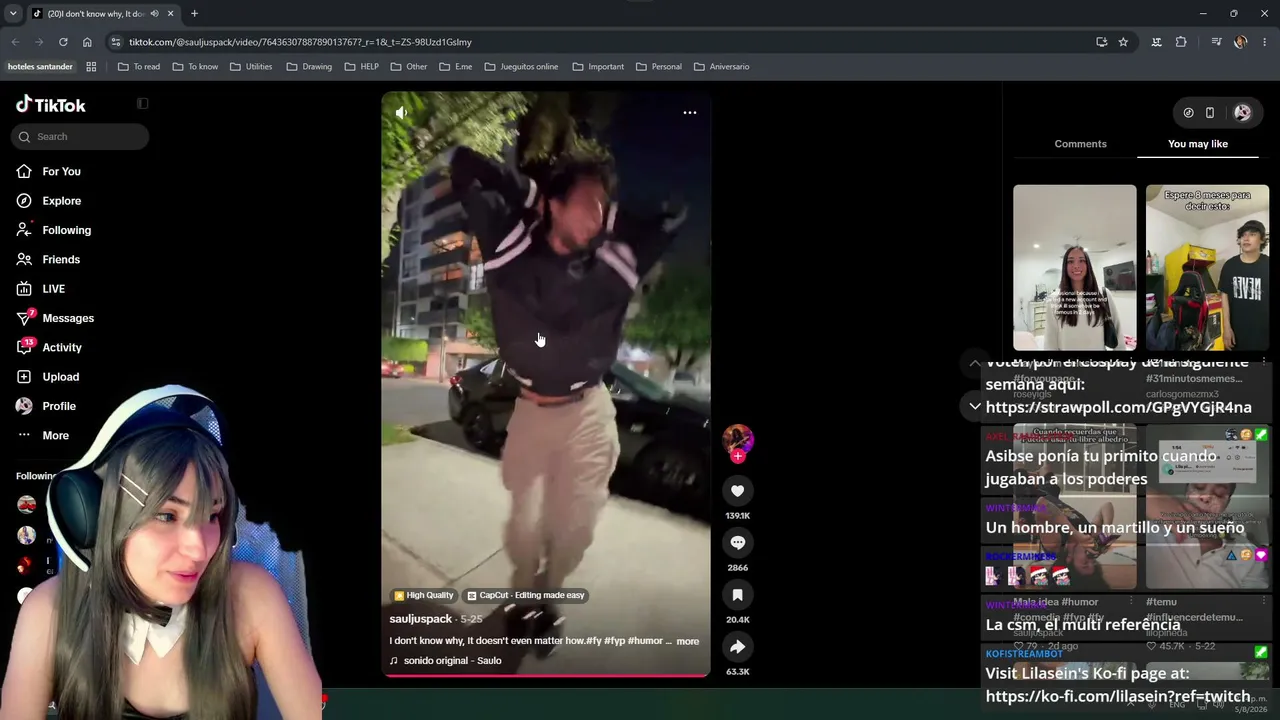Open the Chrome three-dot menu
This screenshot has height=720, width=1280.
point(1265,42)
